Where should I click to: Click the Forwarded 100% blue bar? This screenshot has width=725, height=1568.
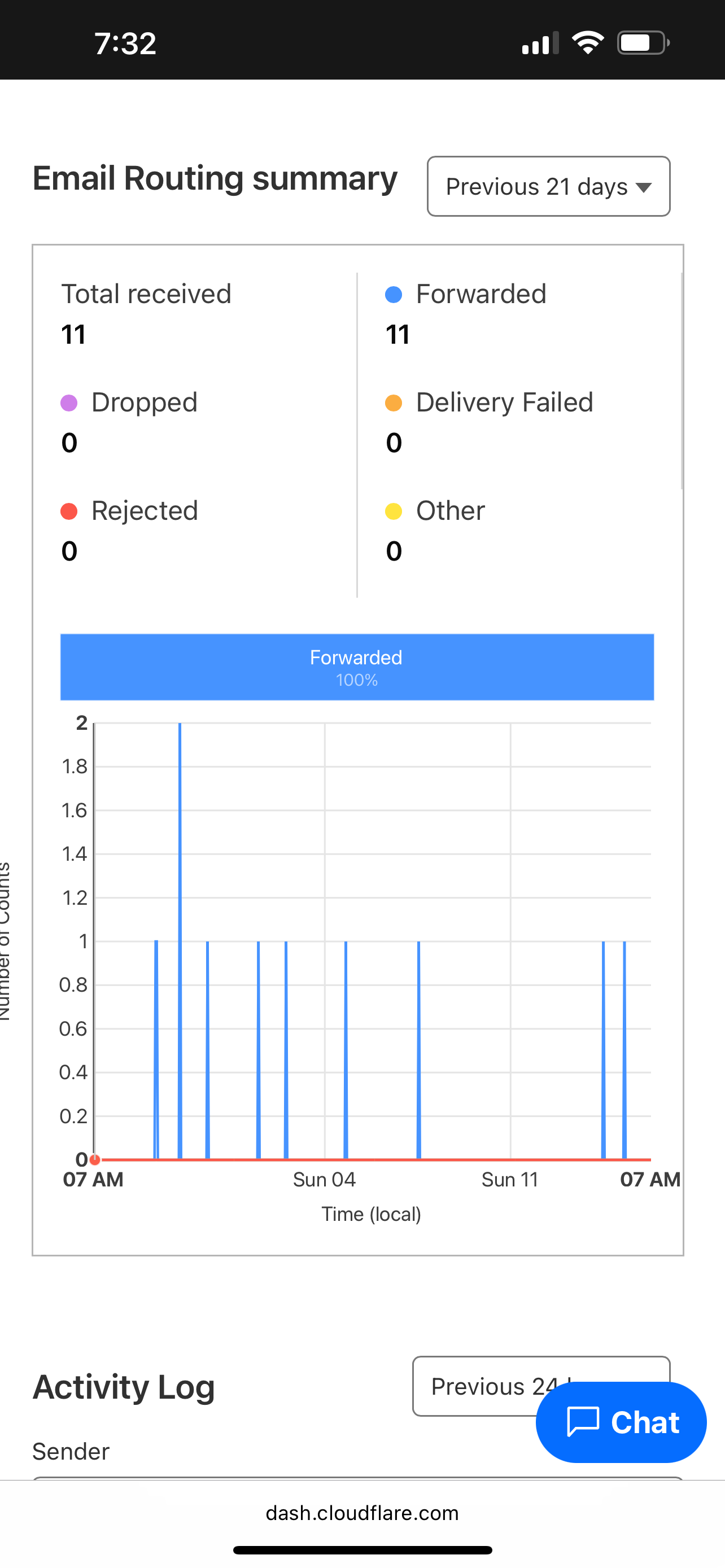357,667
